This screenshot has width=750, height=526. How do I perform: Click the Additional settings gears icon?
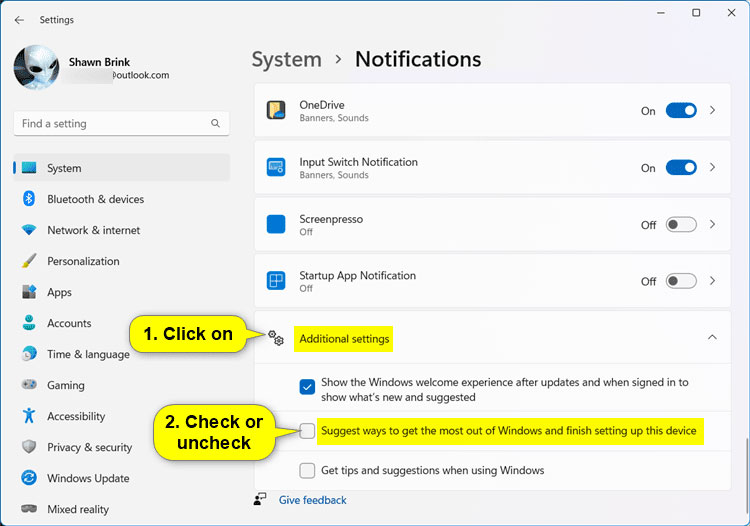[276, 338]
